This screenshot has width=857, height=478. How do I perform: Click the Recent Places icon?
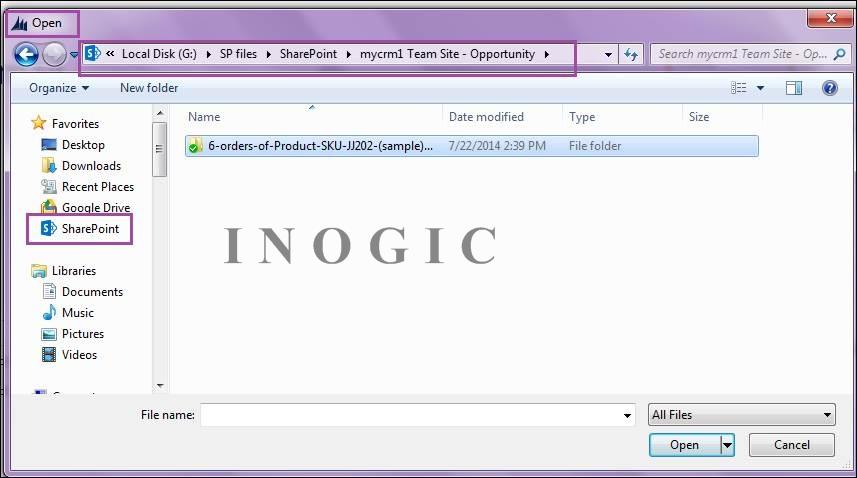49,187
